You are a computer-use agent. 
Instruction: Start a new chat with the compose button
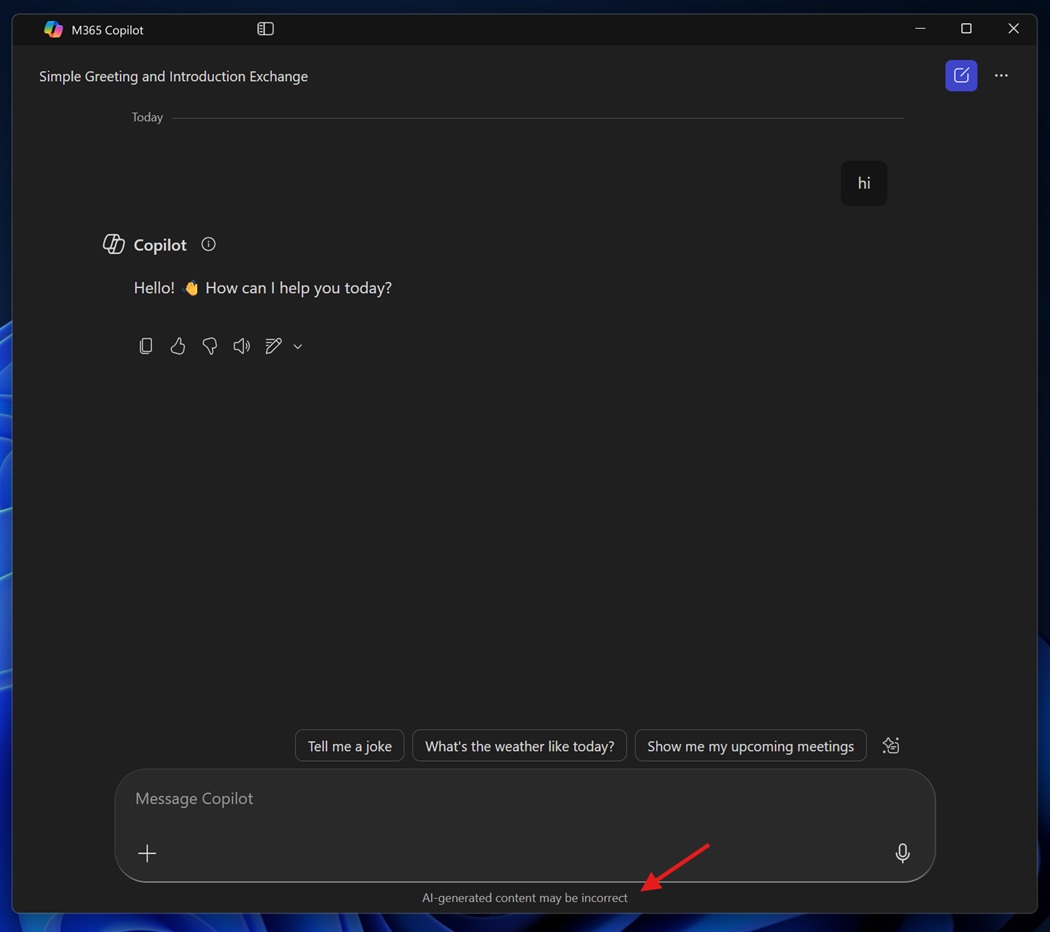pyautogui.click(x=960, y=75)
